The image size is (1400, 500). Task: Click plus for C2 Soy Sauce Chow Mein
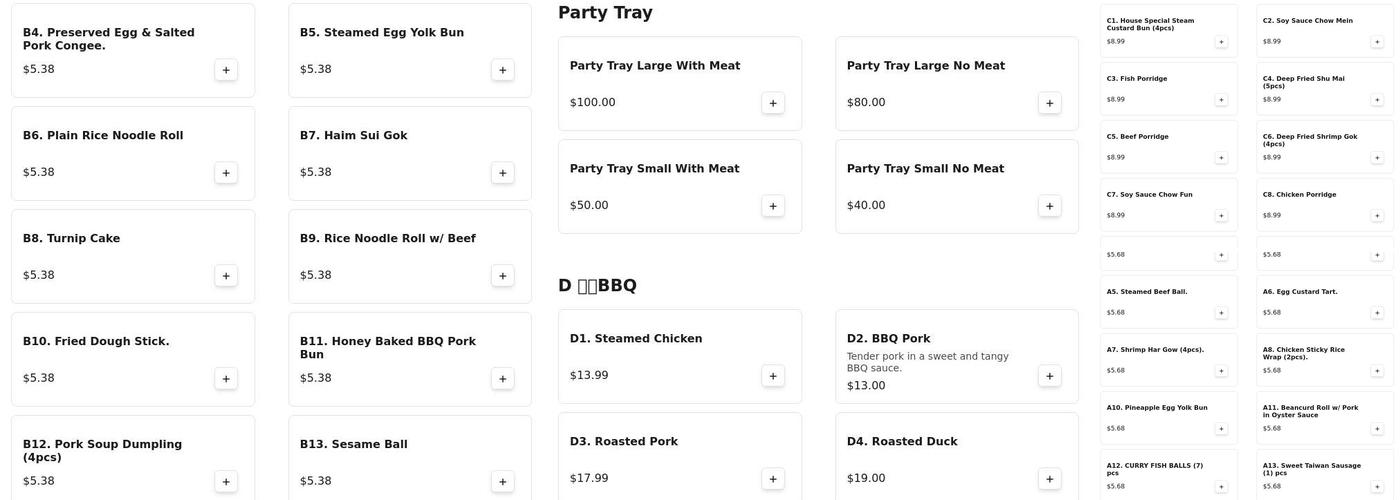click(1377, 42)
